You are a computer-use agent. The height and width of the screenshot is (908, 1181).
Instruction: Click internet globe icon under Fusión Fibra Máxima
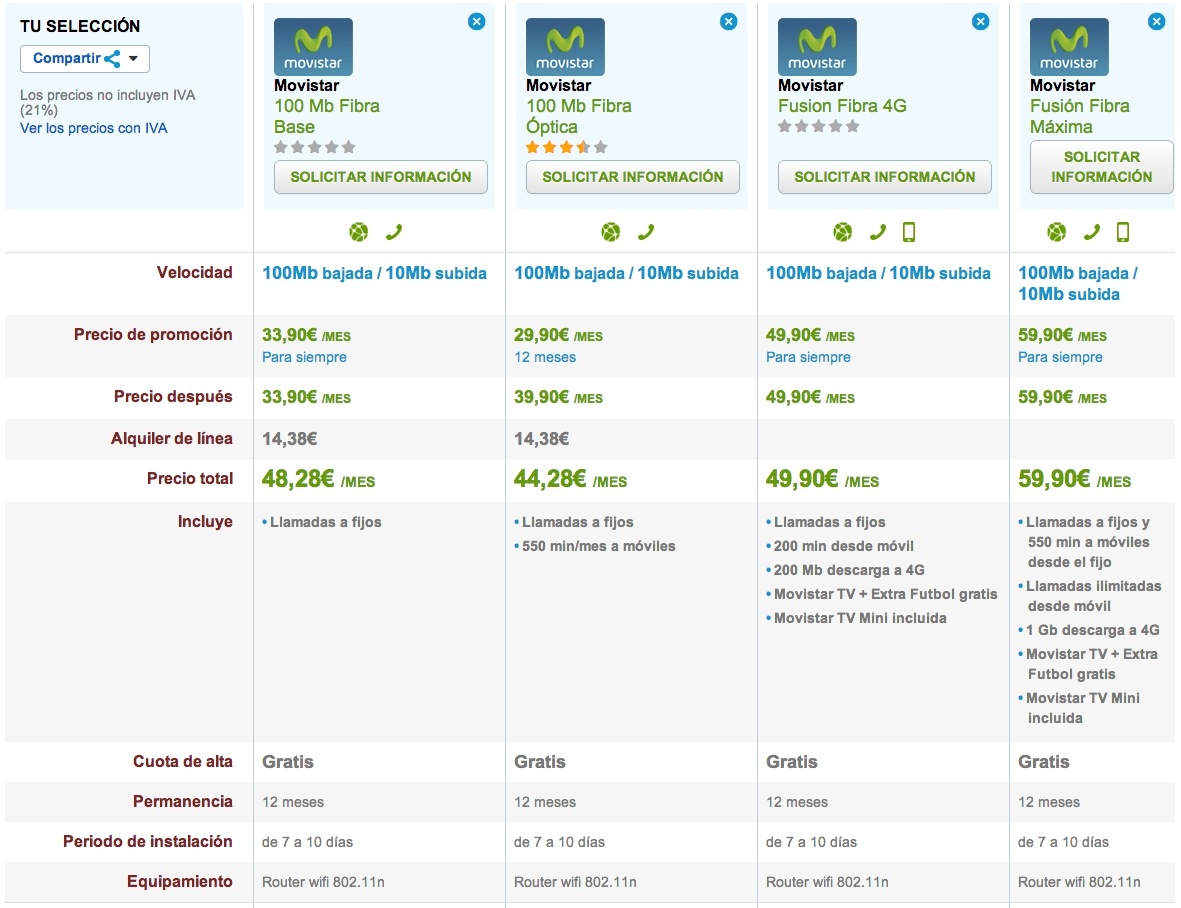(x=1057, y=232)
